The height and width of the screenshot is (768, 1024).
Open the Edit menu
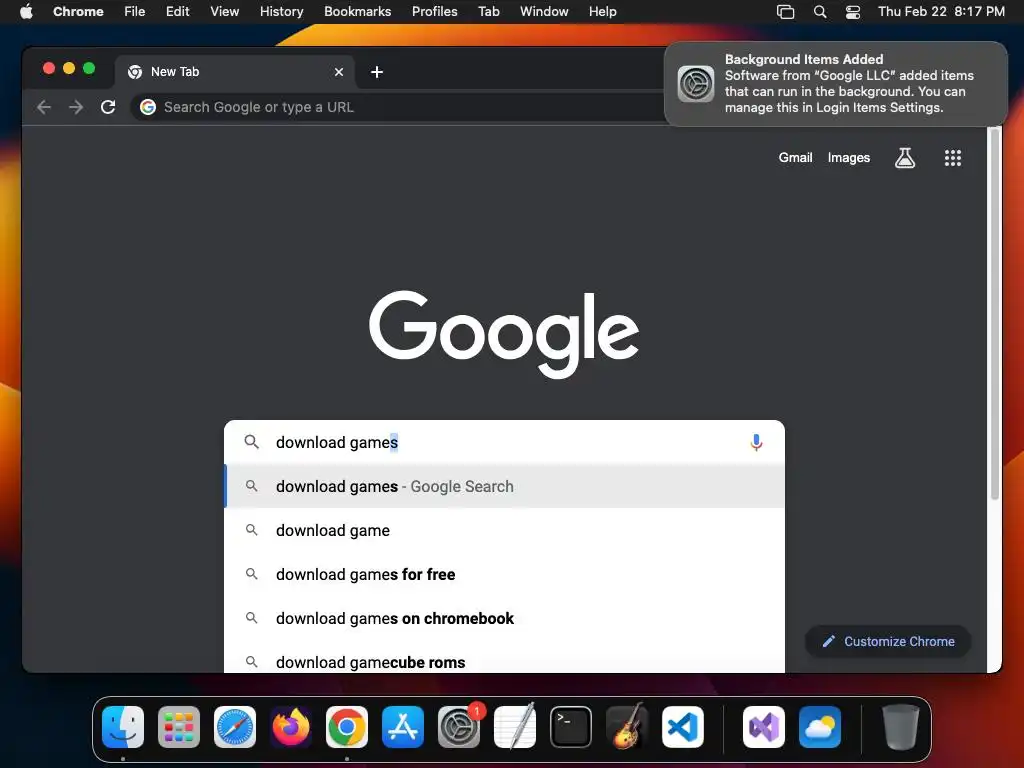point(177,12)
